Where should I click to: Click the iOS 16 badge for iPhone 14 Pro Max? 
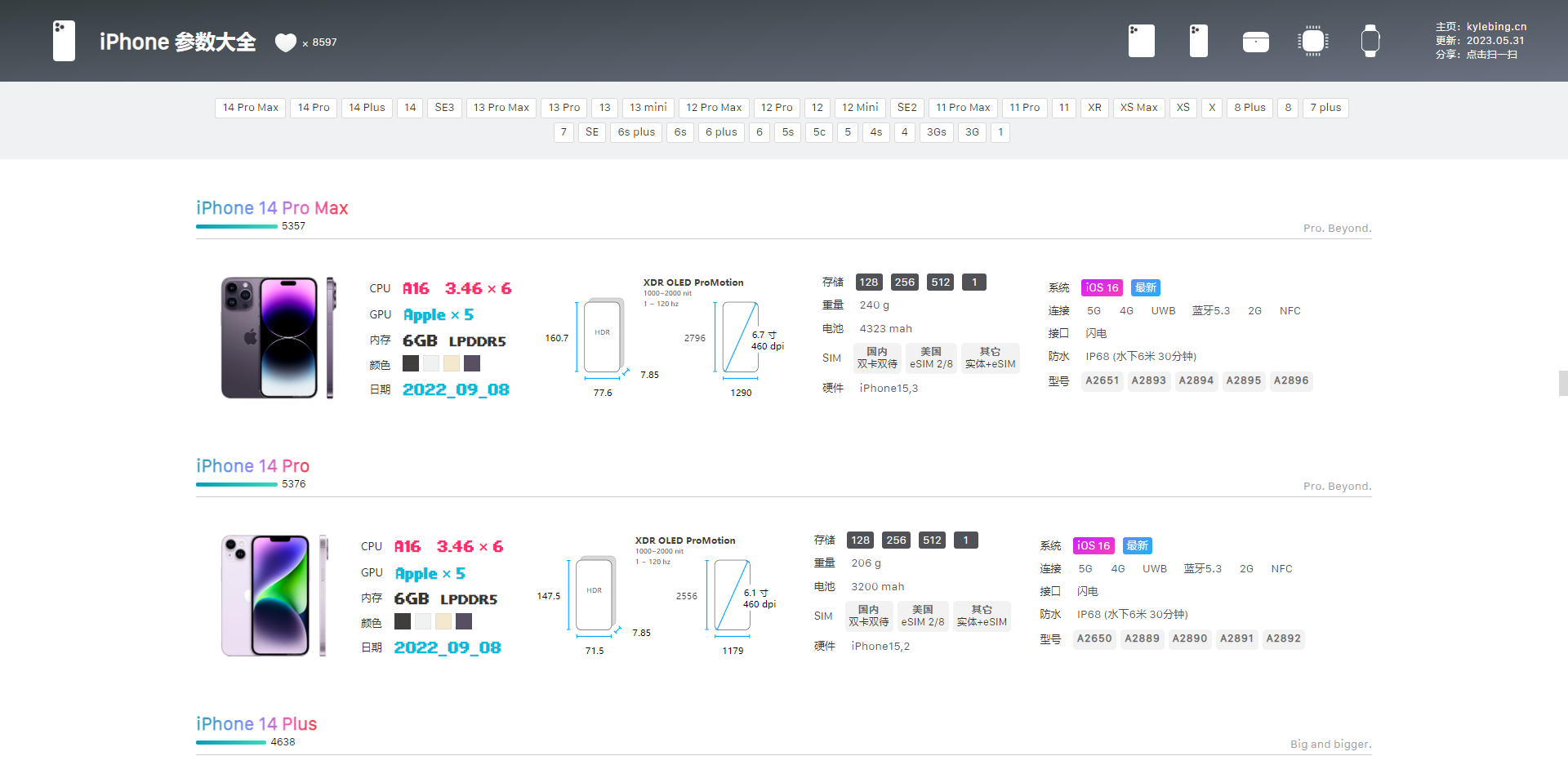[x=1101, y=288]
